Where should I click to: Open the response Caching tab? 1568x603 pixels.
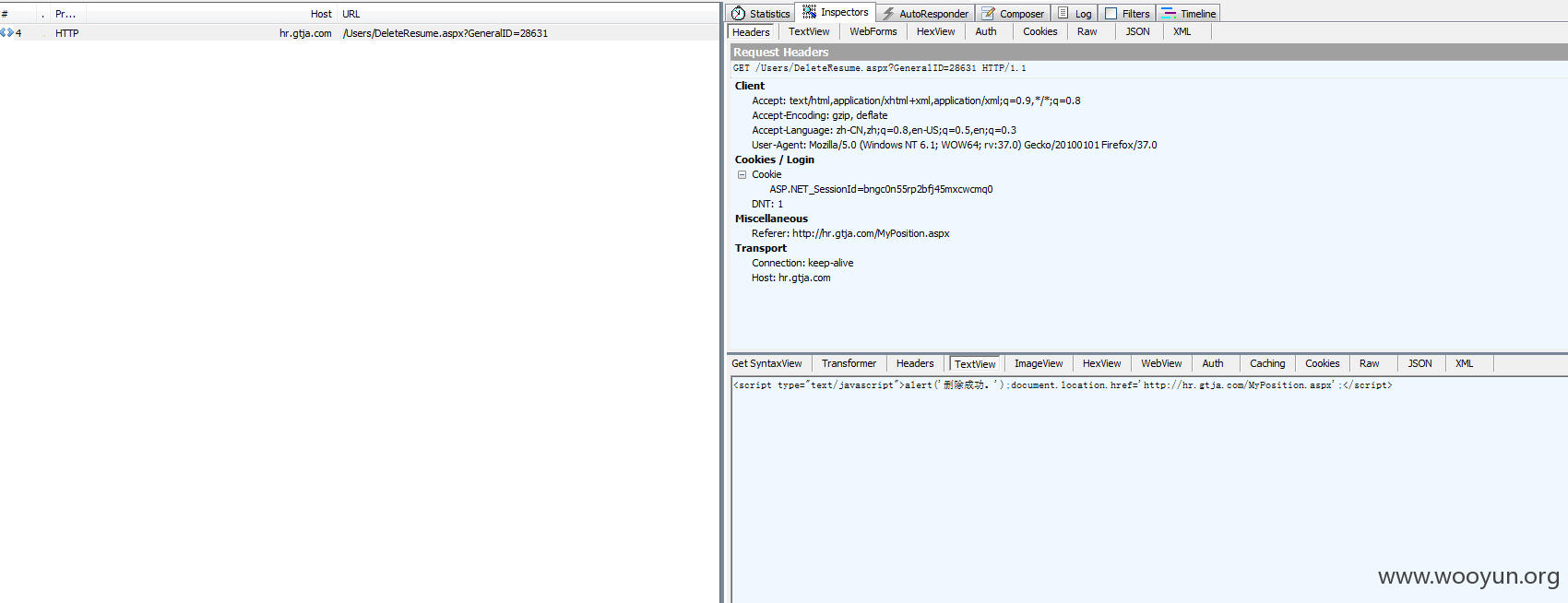pos(1267,363)
